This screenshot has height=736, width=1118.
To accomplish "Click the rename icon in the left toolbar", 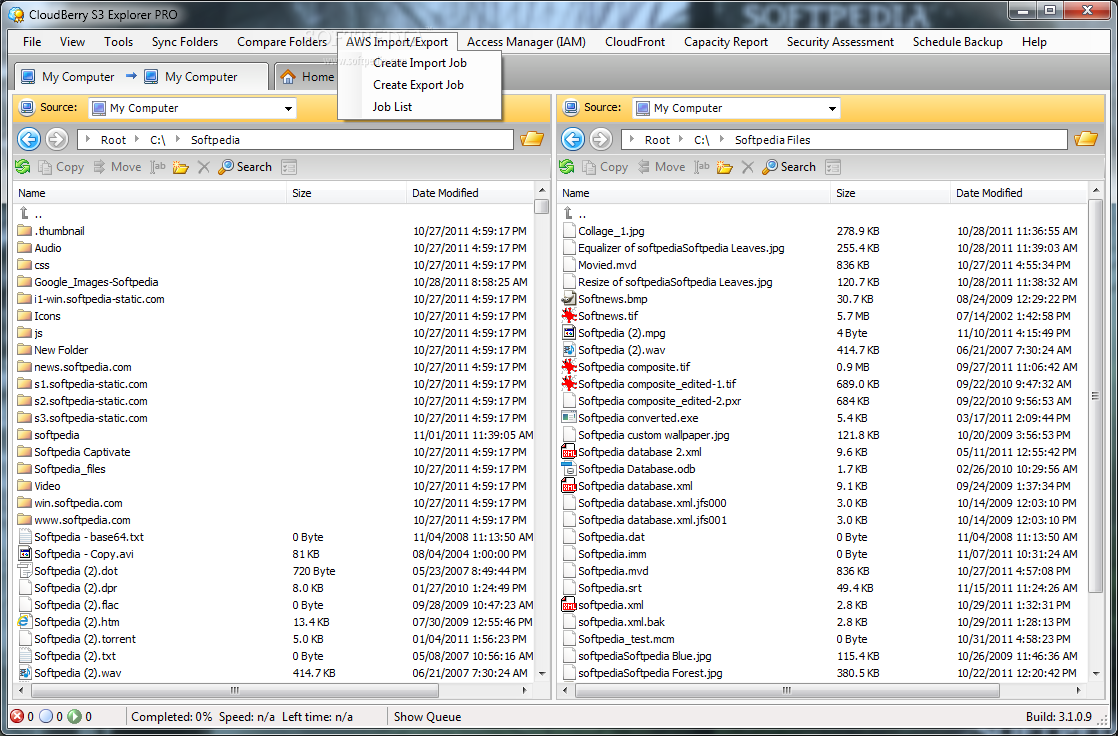I will pos(158,167).
